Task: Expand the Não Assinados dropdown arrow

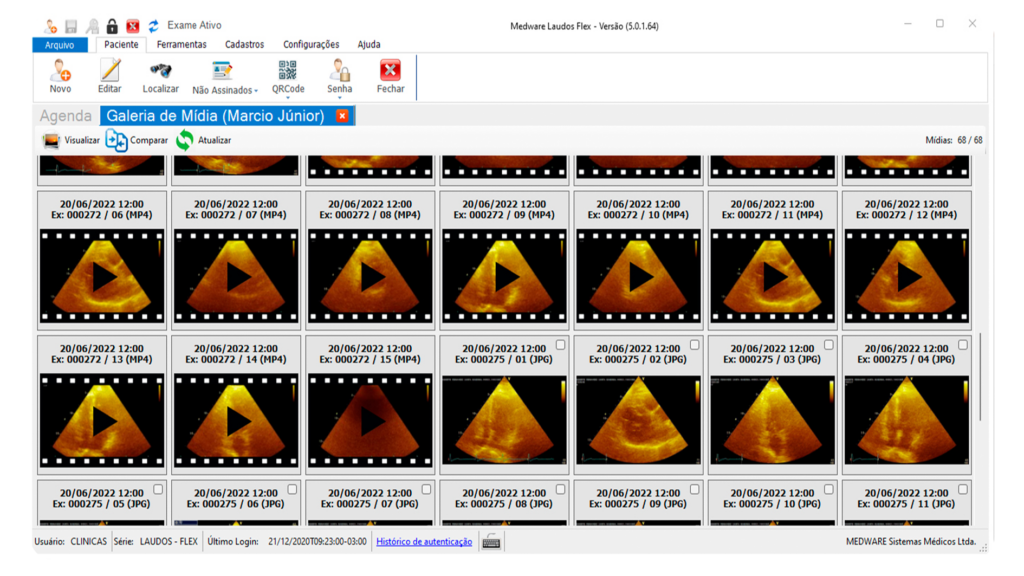Action: pos(256,91)
